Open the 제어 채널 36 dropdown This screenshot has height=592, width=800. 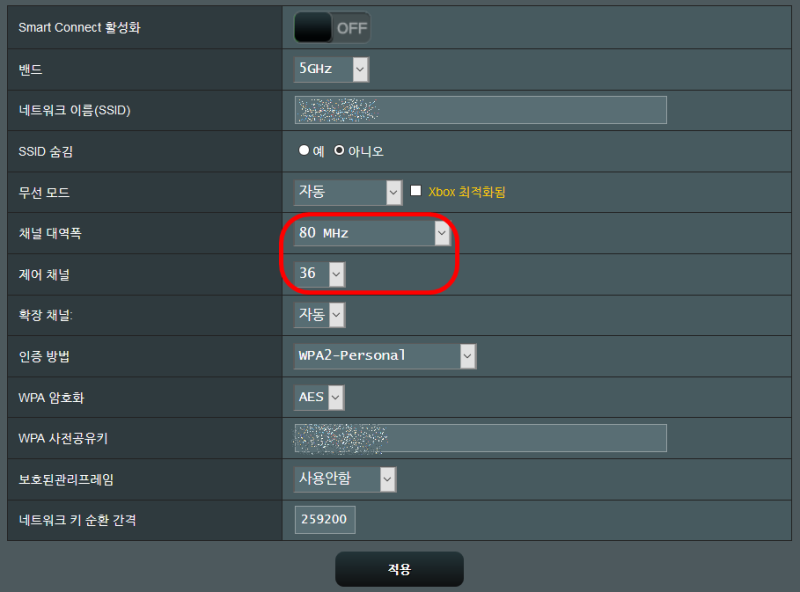[320, 274]
